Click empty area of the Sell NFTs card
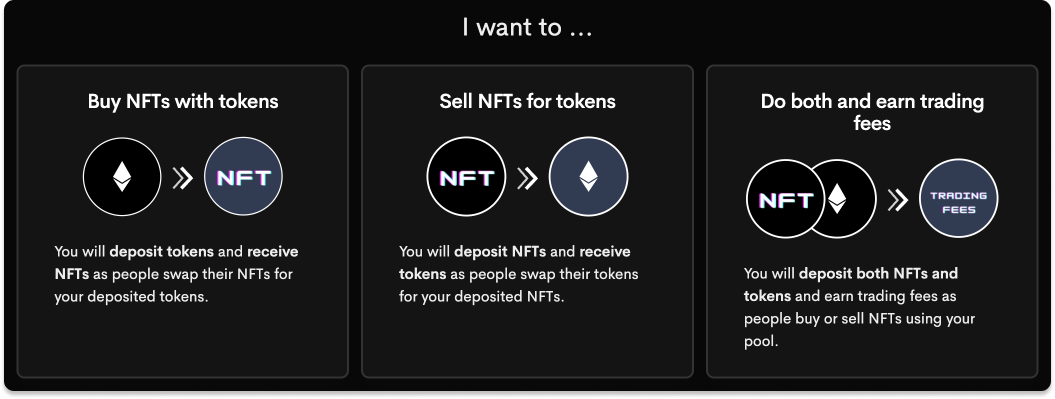The image size is (1055, 399). [528, 343]
